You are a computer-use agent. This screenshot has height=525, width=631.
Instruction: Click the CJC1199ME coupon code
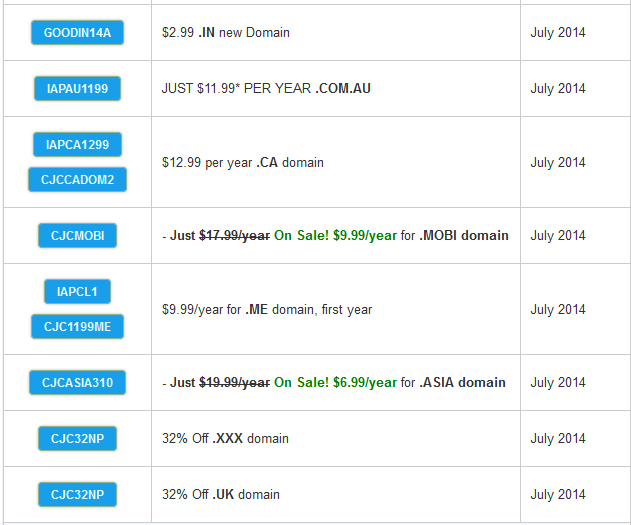click(77, 326)
